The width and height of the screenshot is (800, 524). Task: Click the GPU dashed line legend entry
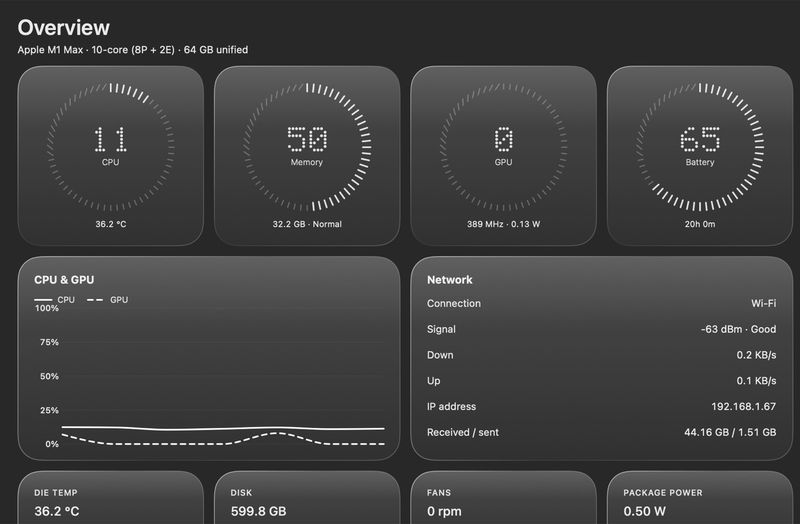(x=108, y=300)
